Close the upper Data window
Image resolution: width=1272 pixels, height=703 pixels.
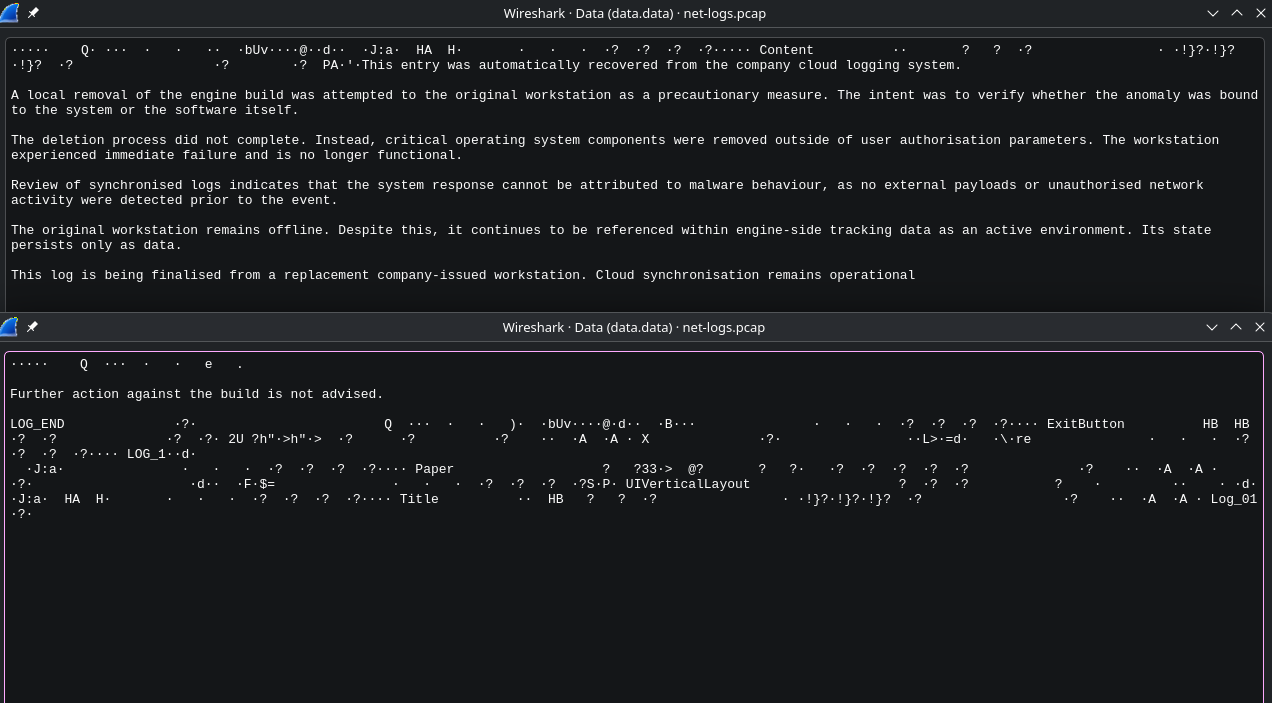pyautogui.click(x=1260, y=13)
